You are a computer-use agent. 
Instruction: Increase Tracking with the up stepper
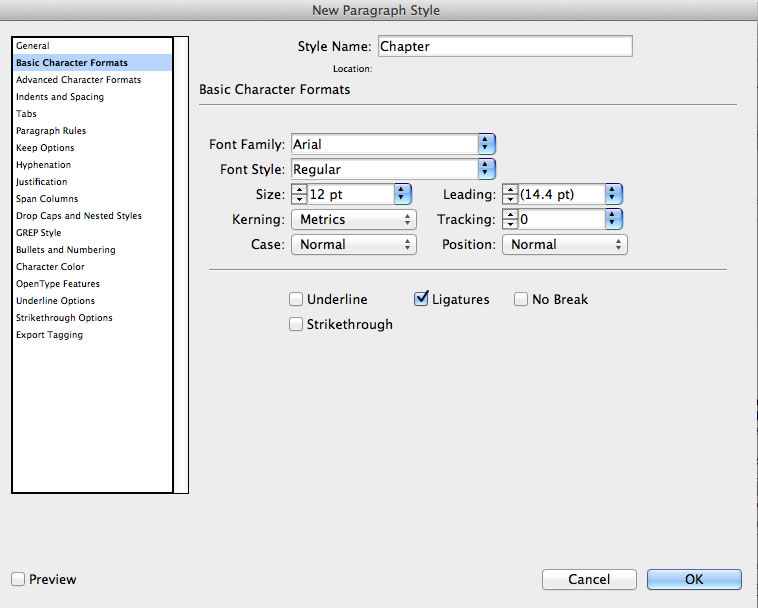click(510, 215)
